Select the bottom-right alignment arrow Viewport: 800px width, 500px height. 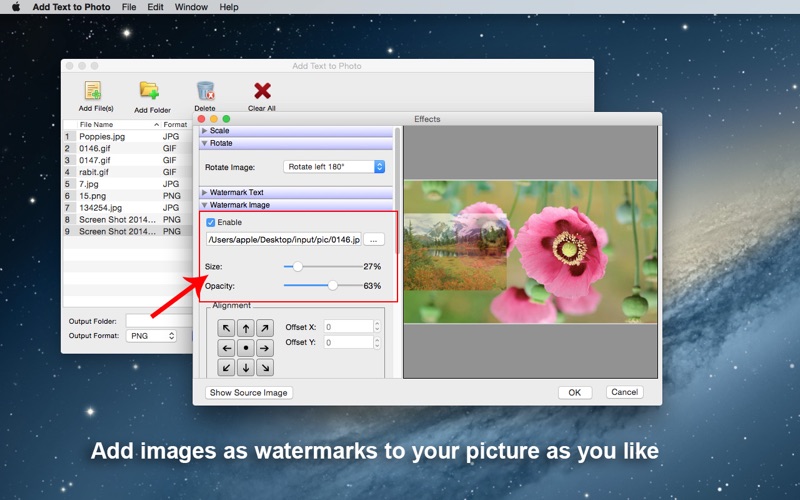coord(265,367)
